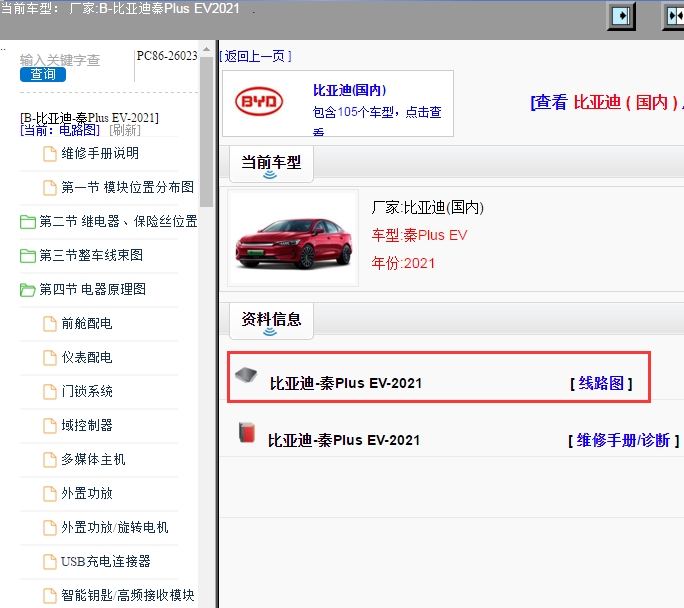Viewport: 684px width, 608px height.
Task: Click the file icon next to USB充电连接器
Action: (50, 562)
